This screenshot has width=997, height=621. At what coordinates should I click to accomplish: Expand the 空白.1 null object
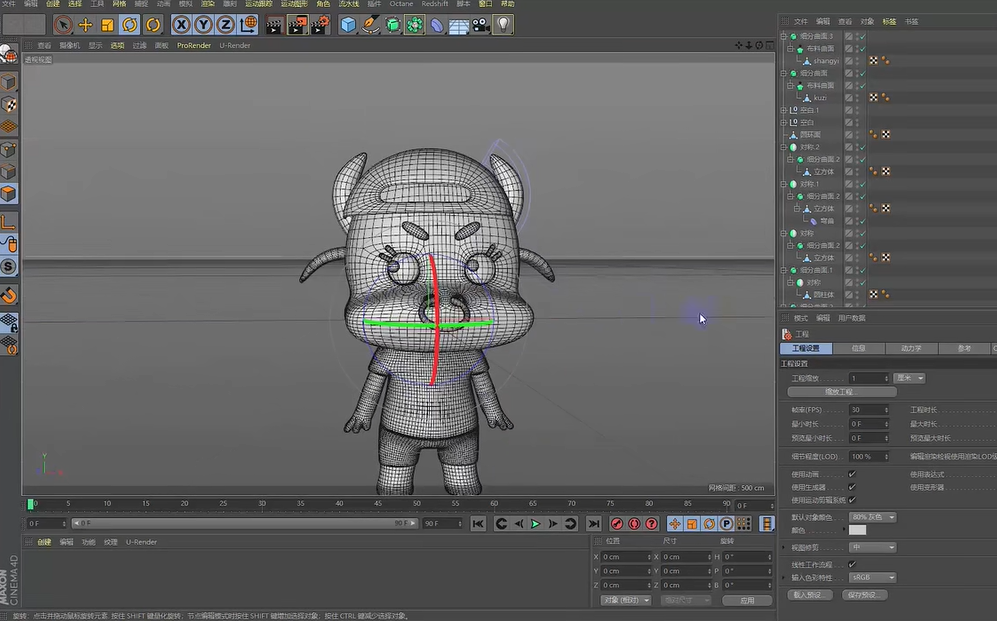pyautogui.click(x=783, y=110)
